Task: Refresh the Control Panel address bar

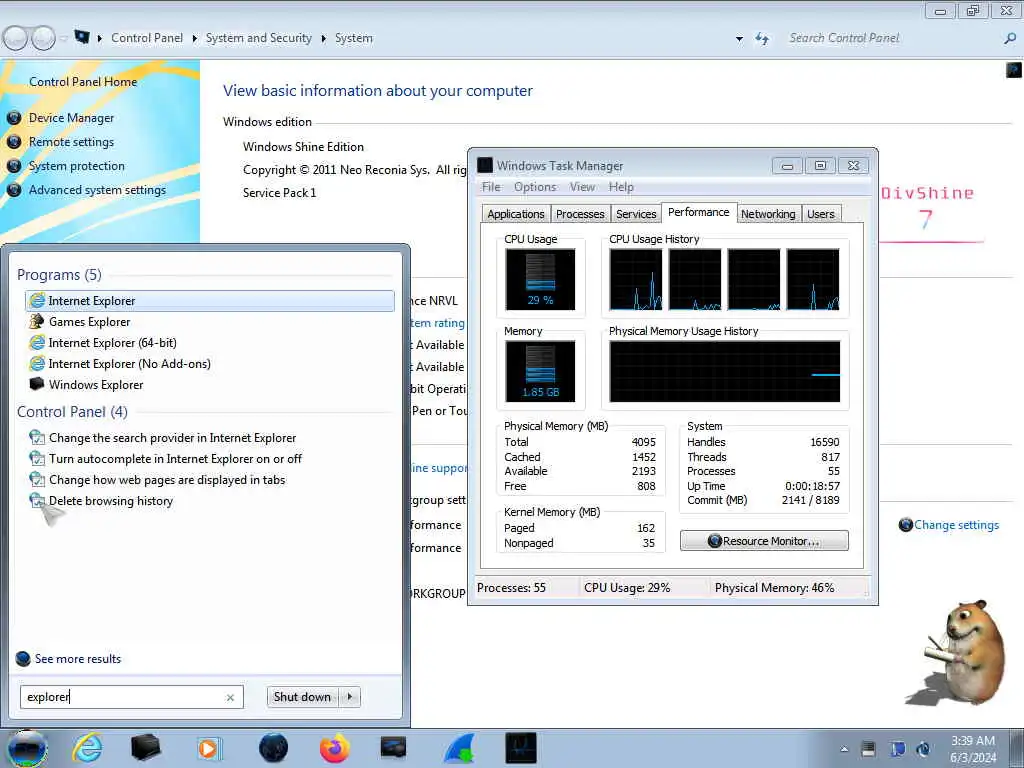Action: [x=762, y=39]
